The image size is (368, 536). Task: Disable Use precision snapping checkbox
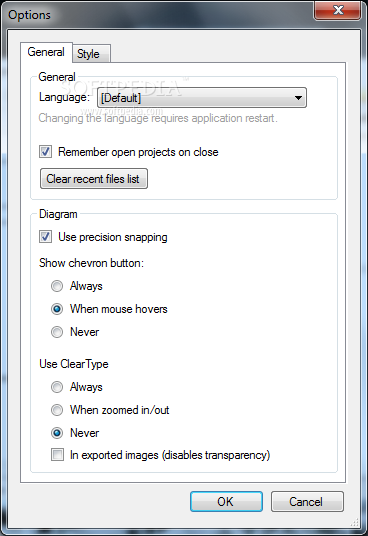(x=45, y=237)
